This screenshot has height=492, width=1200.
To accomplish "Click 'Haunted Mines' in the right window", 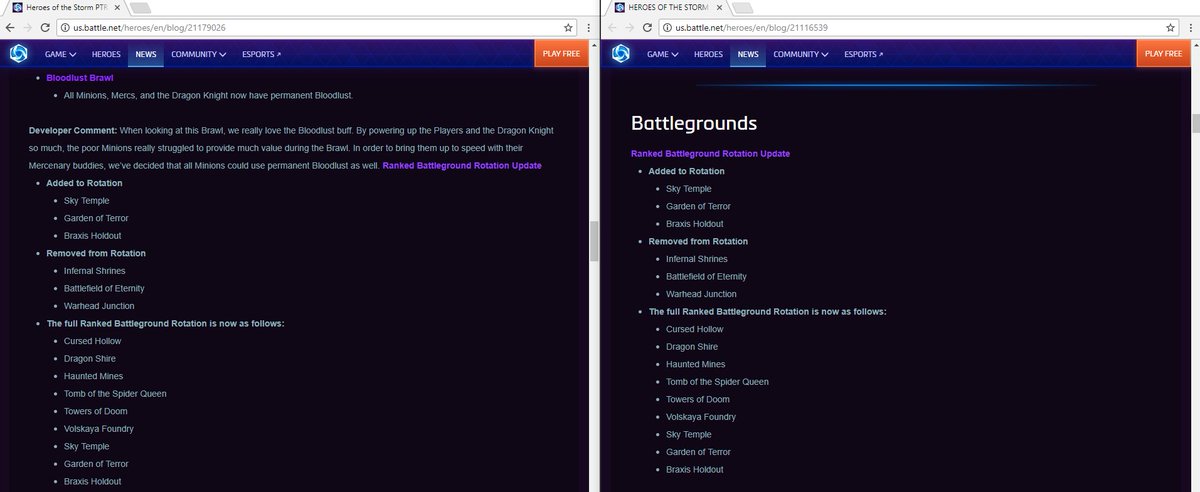I will click(x=696, y=364).
